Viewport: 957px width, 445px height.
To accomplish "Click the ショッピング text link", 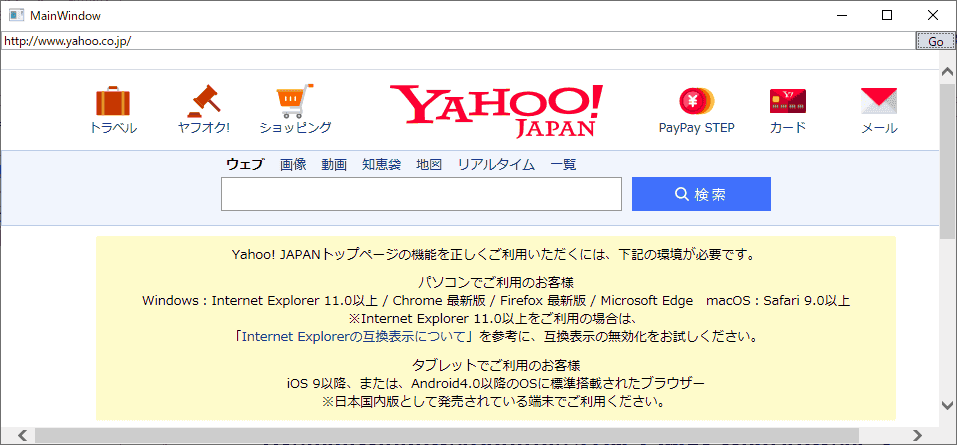I will [x=295, y=128].
